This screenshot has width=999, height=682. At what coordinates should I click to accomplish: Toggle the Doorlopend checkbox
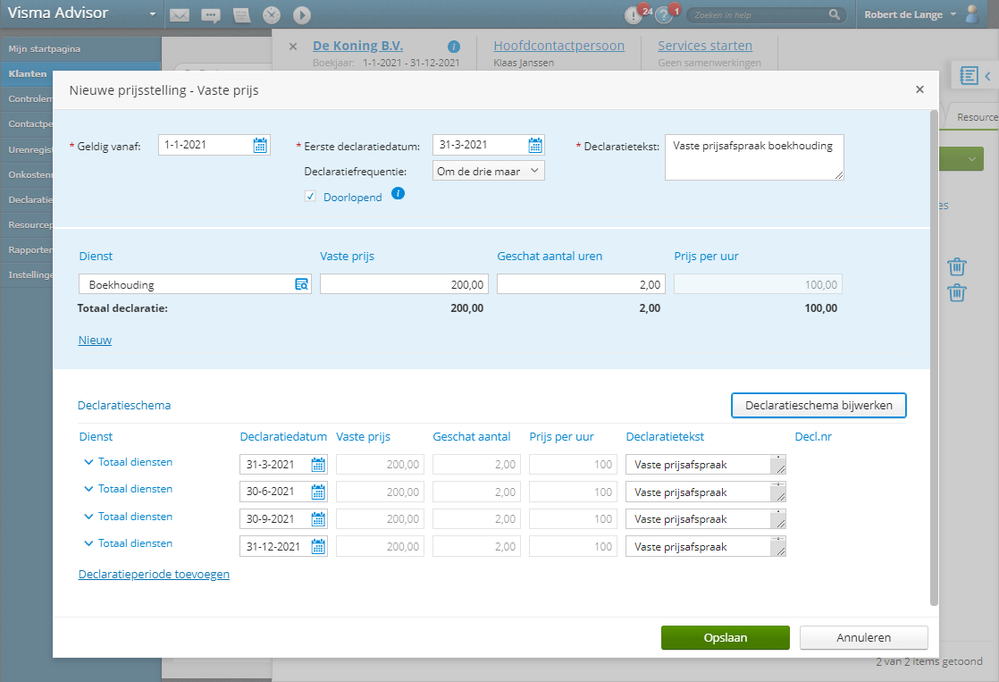click(310, 196)
